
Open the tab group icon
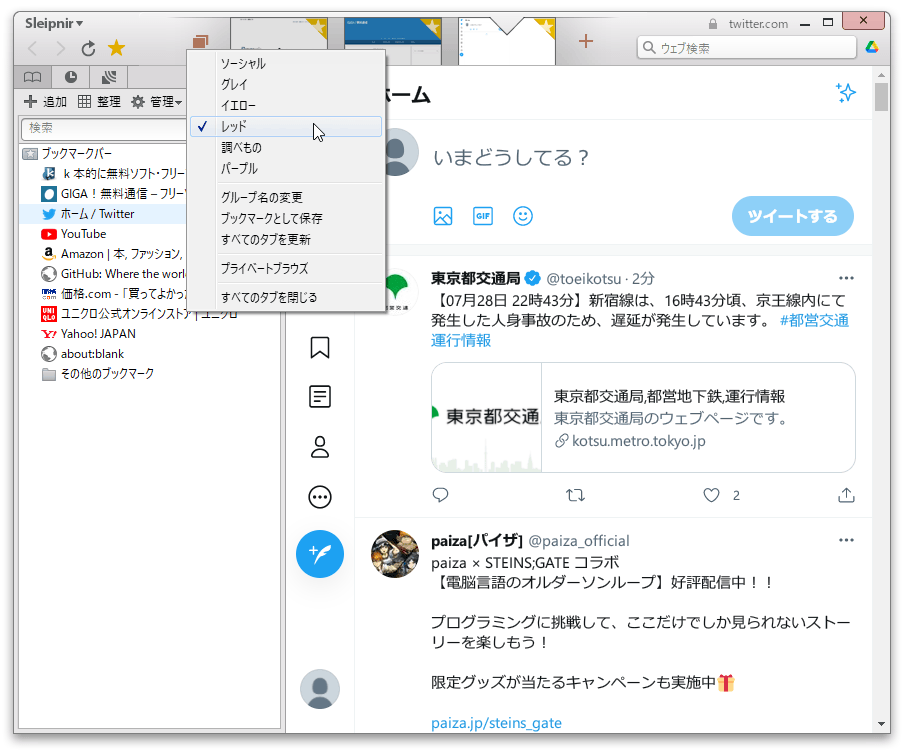[x=200, y=42]
